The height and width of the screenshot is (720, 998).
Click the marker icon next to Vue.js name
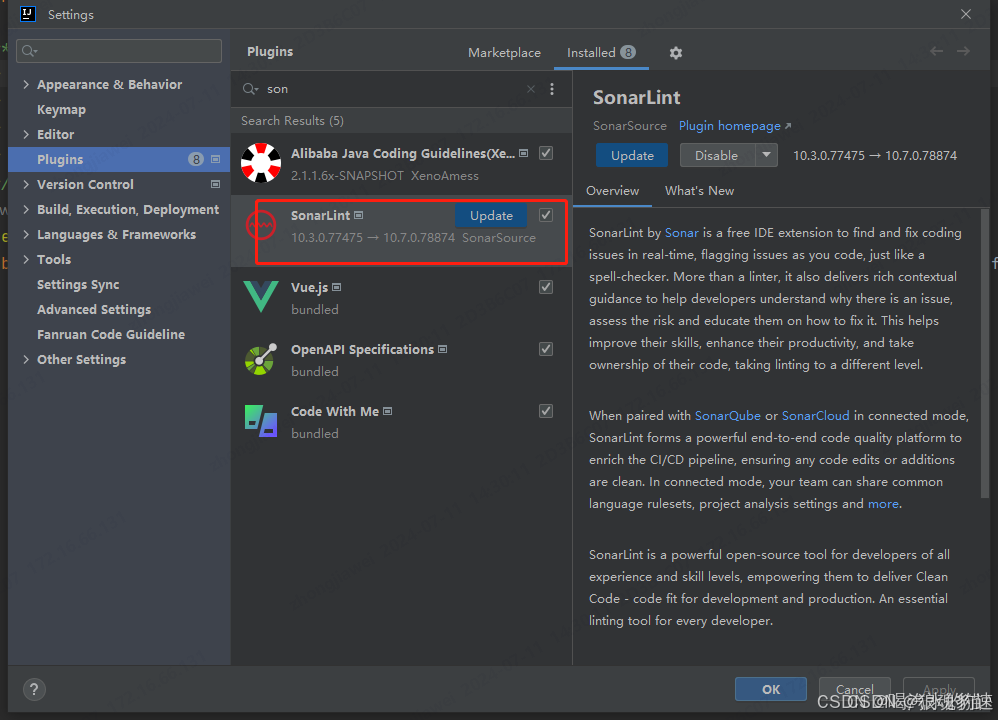337,288
